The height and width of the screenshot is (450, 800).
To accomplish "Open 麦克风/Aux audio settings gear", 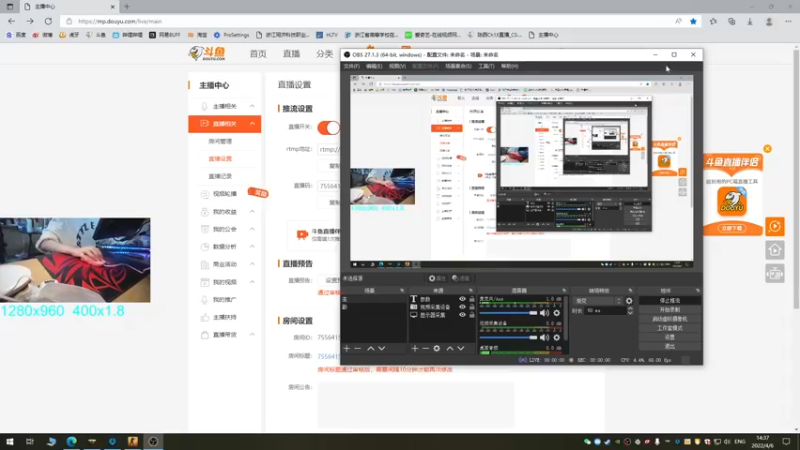I will pos(557,313).
